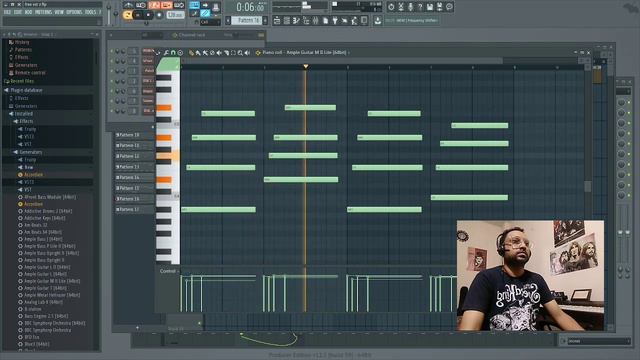Screen dimensions: 640x360
Task: Select the piano roll Playback speaker tool
Action: 247,53
